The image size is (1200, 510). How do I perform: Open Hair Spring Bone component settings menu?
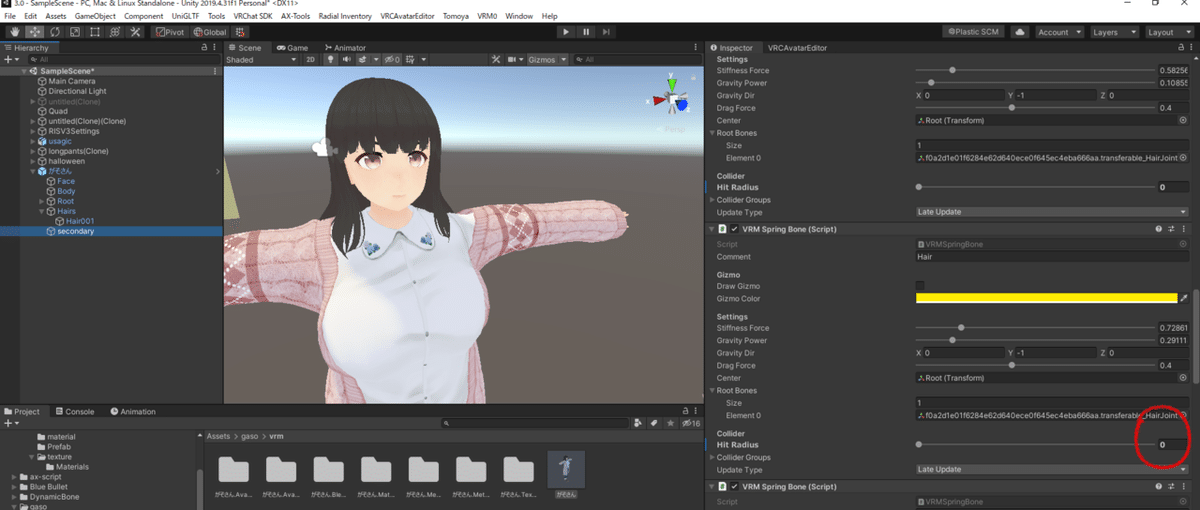[1184, 229]
